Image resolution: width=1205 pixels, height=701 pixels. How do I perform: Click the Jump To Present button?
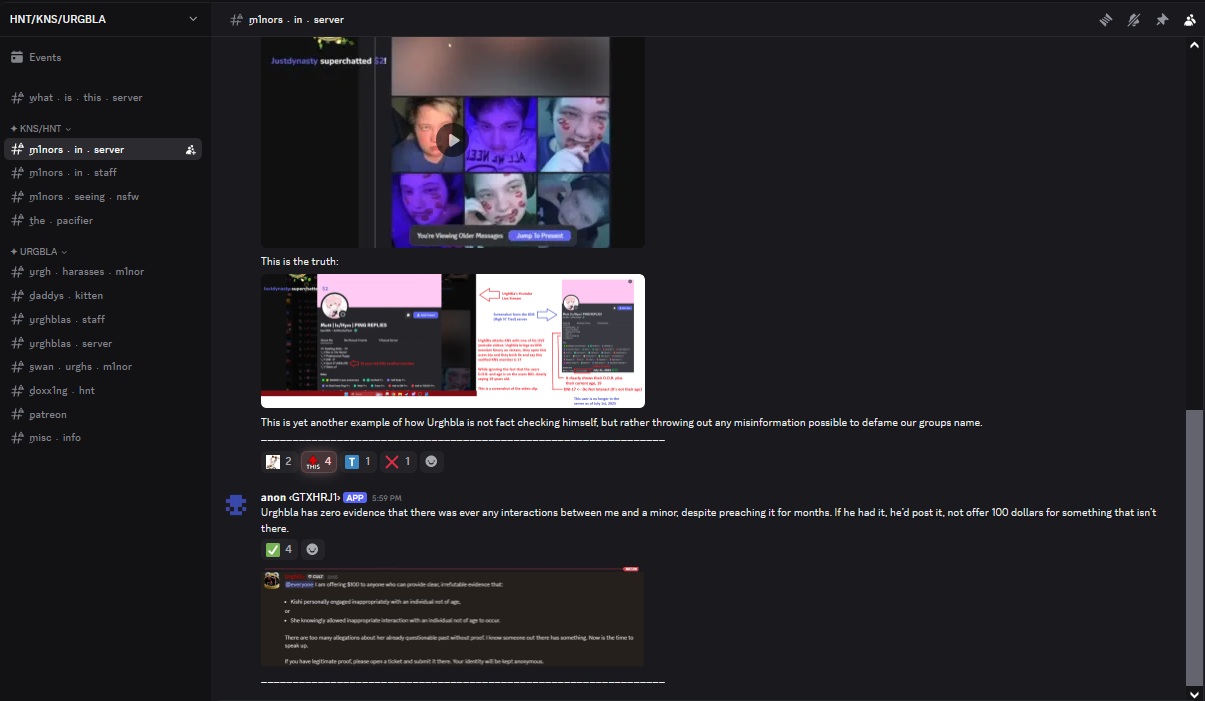(x=542, y=235)
